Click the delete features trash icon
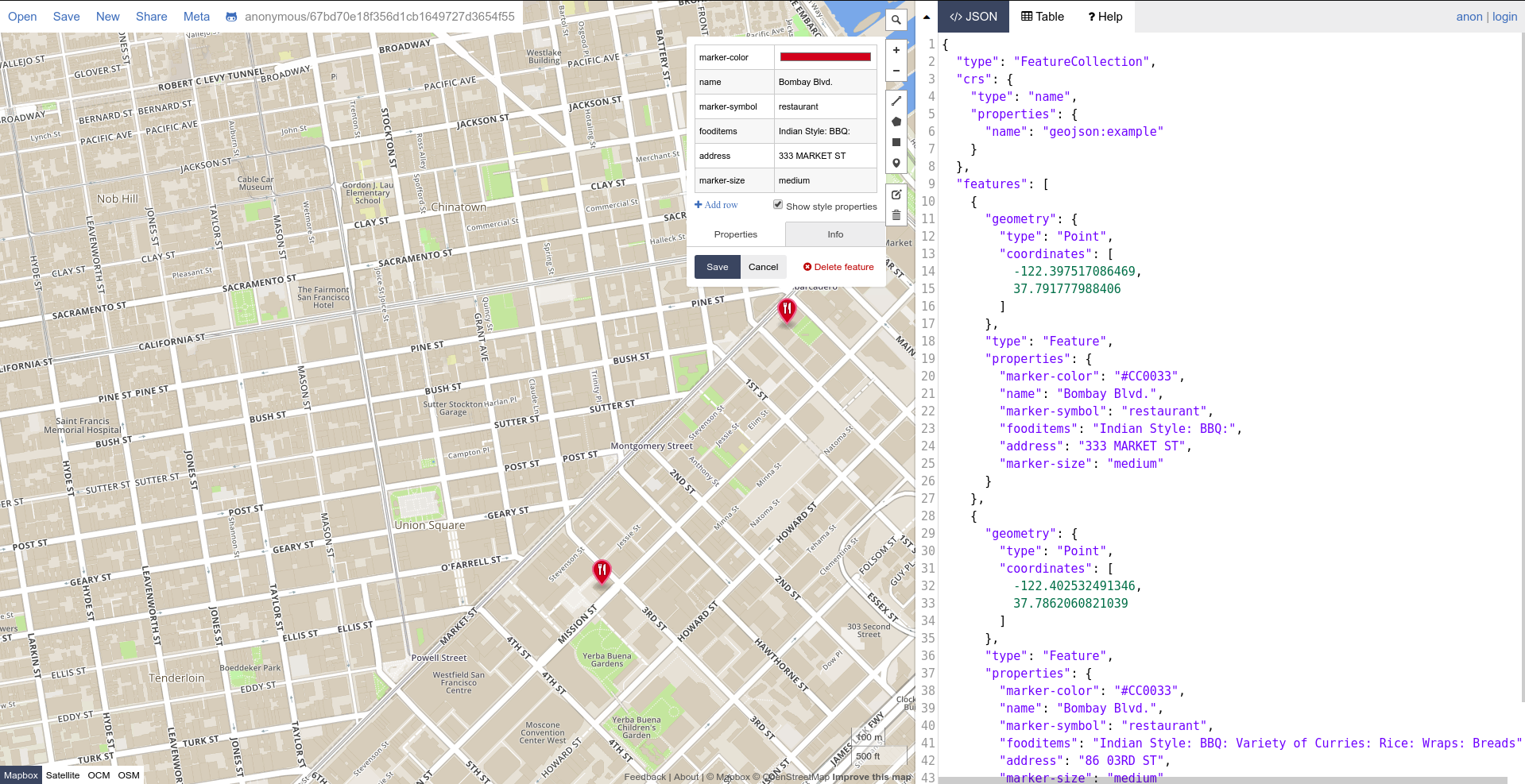This screenshot has width=1525, height=784. 896,215
